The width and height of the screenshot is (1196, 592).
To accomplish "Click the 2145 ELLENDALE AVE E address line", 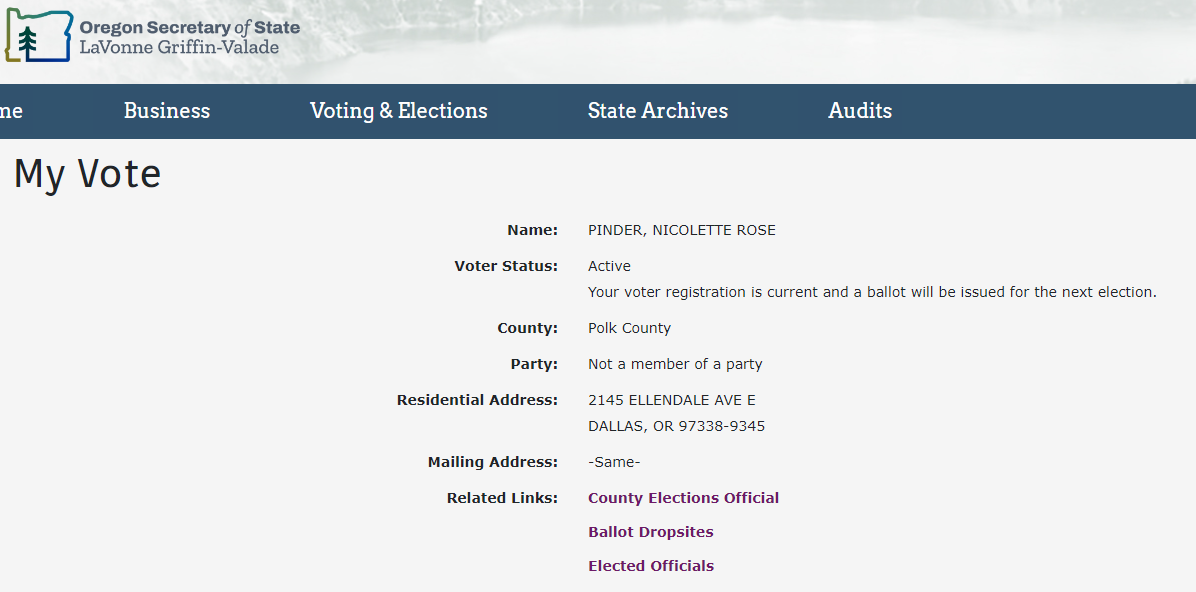I will point(671,400).
